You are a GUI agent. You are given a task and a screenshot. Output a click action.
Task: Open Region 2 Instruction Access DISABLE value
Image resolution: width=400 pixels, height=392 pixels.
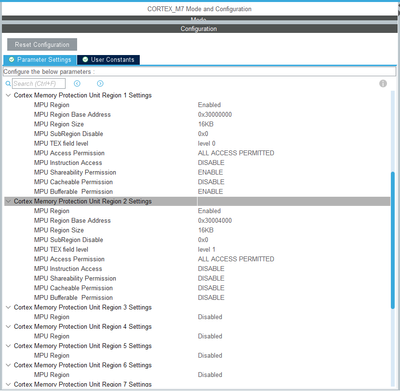pyautogui.click(x=211, y=269)
